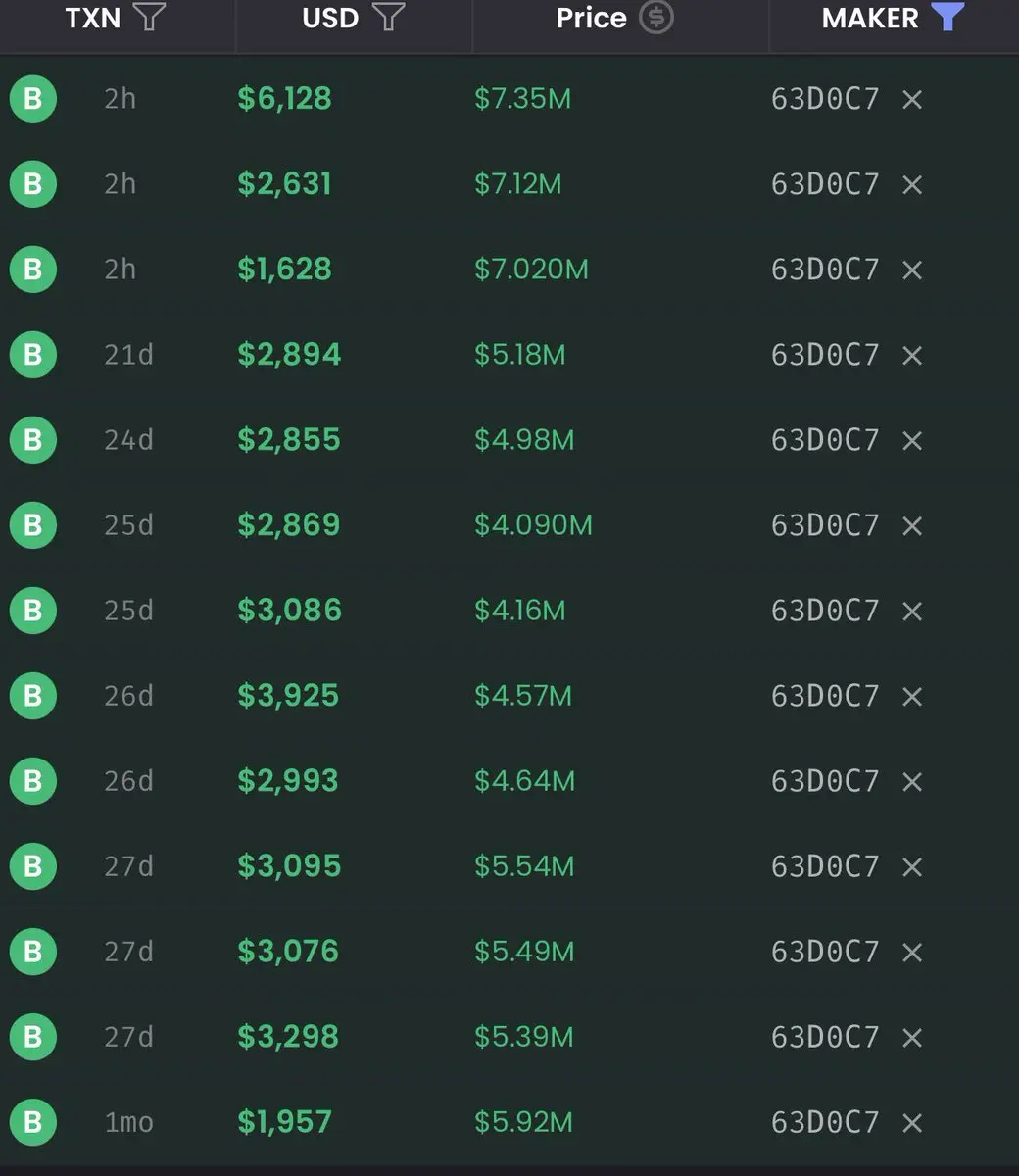Screen dimensions: 1019x1176
Task: Select the USD column header
Action: click(x=330, y=18)
